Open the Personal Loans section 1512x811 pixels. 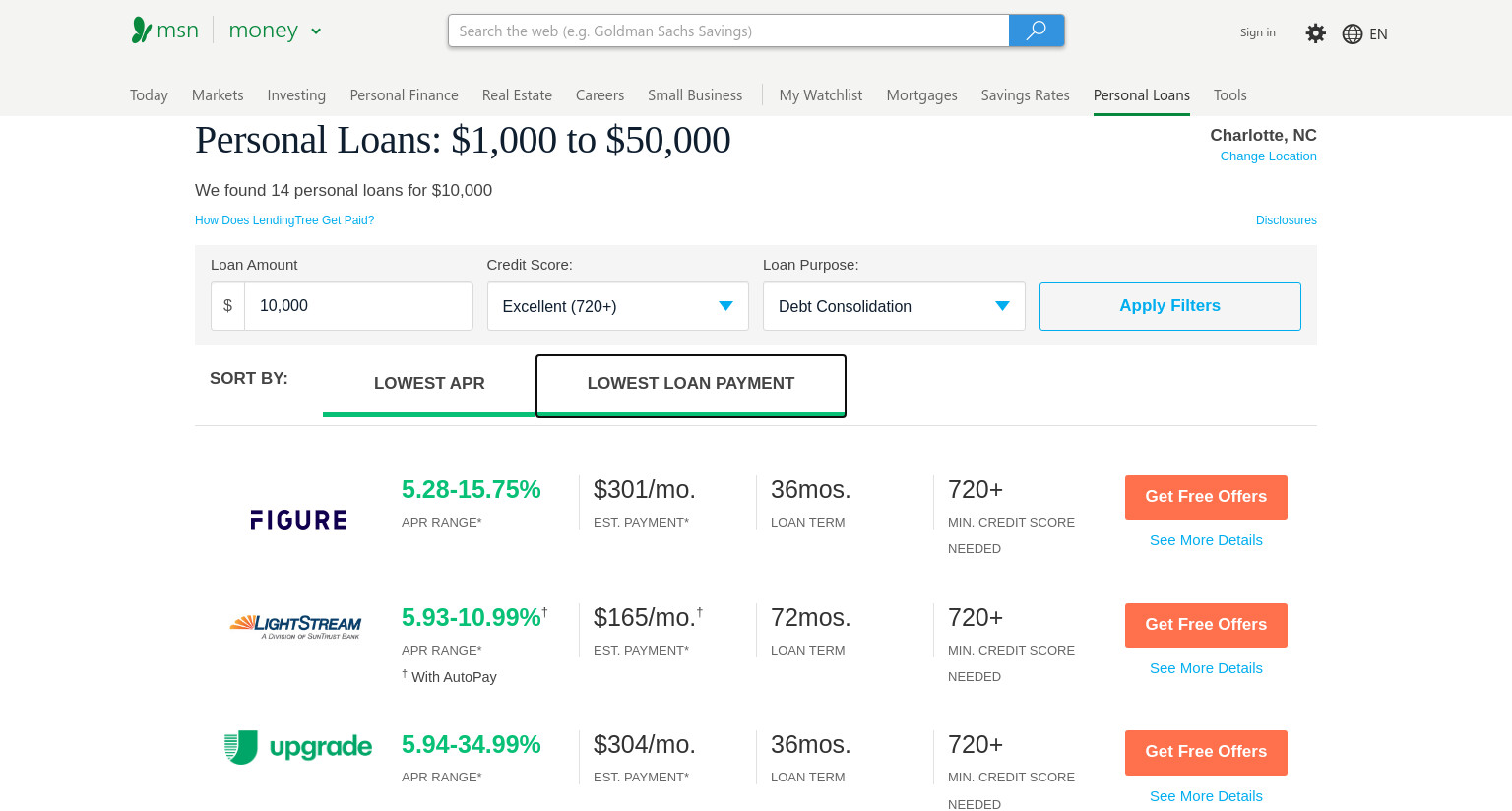pos(1141,95)
